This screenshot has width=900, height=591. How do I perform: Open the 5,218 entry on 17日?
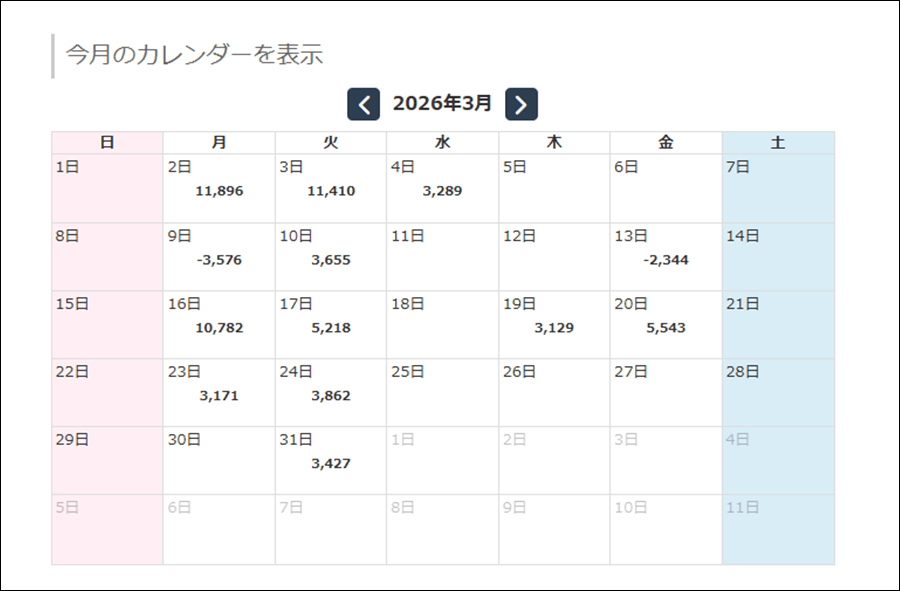point(331,328)
